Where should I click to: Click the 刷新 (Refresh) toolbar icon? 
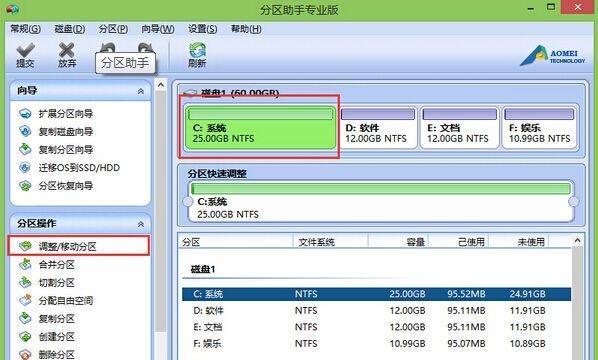(x=197, y=50)
